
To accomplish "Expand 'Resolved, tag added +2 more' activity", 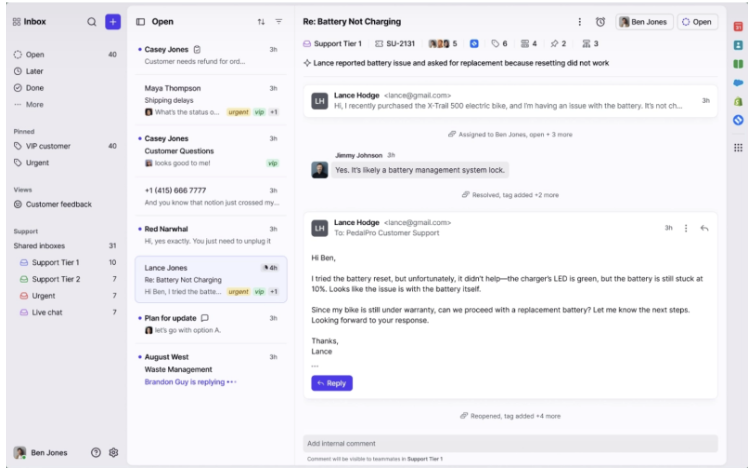I will (x=510, y=195).
